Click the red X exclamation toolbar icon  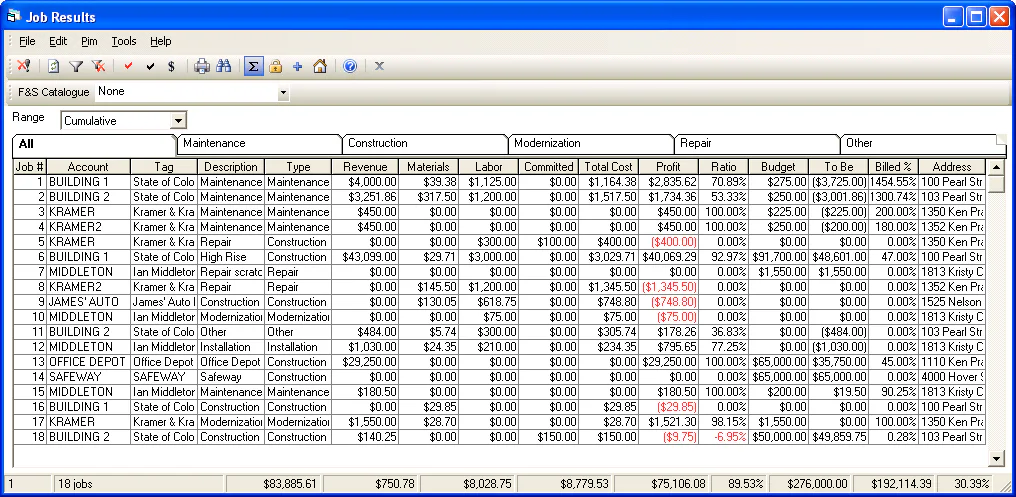coord(24,66)
